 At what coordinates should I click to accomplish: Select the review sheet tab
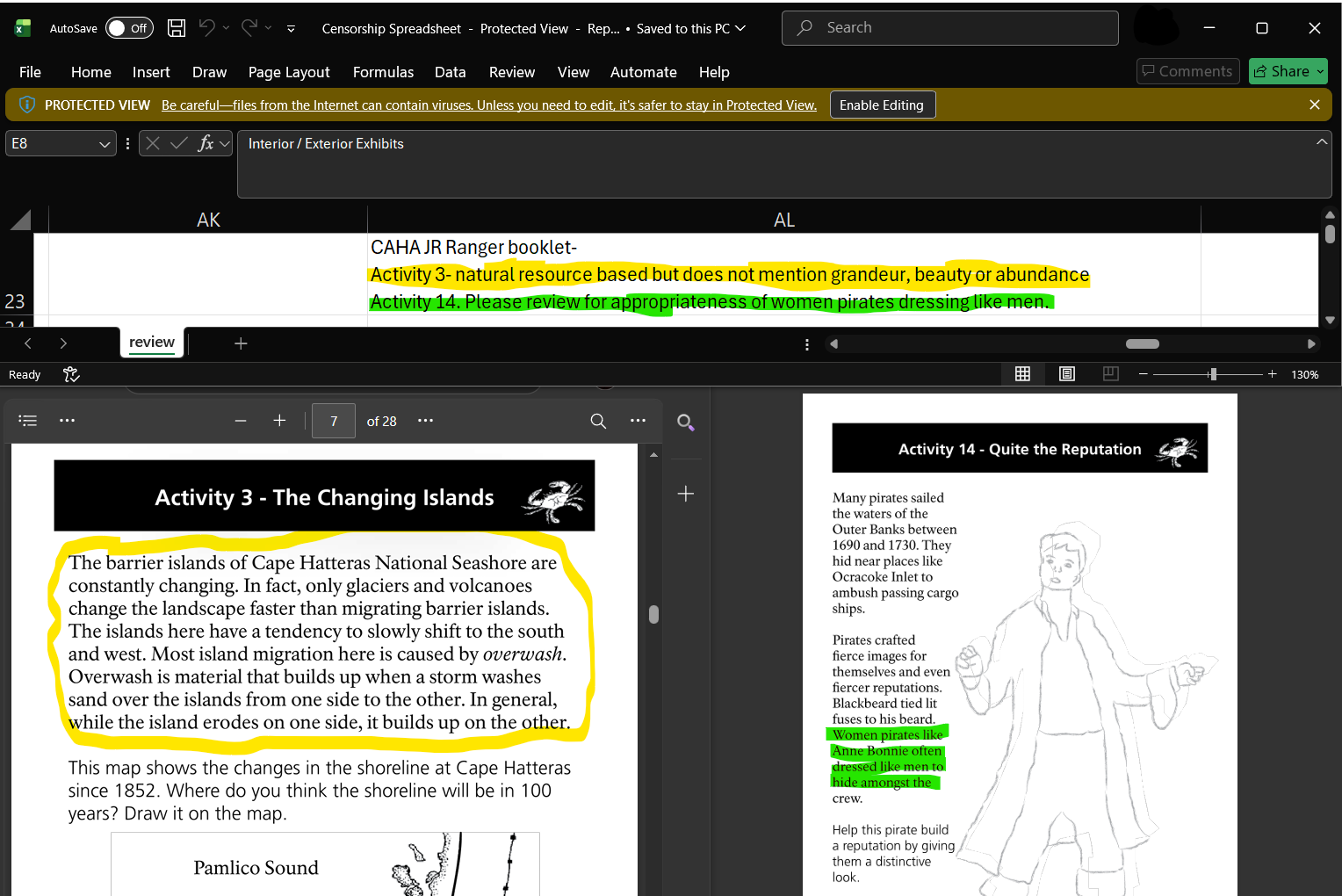tap(152, 343)
